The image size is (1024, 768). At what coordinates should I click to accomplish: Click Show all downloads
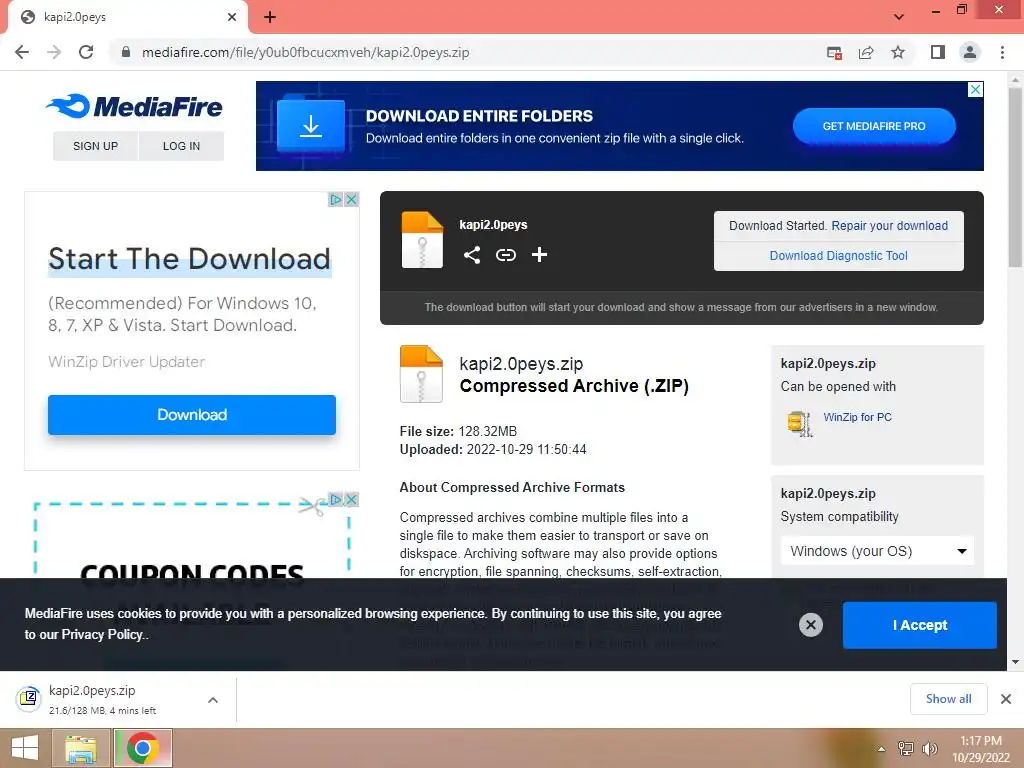point(948,699)
